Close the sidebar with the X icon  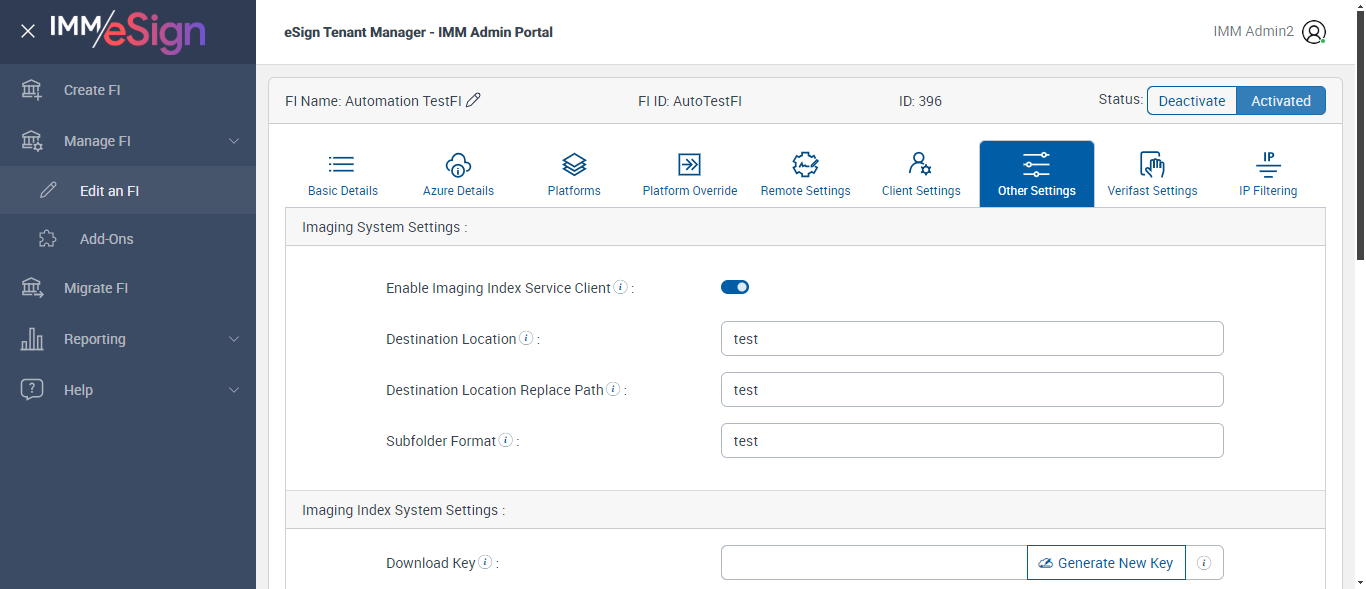coord(28,31)
